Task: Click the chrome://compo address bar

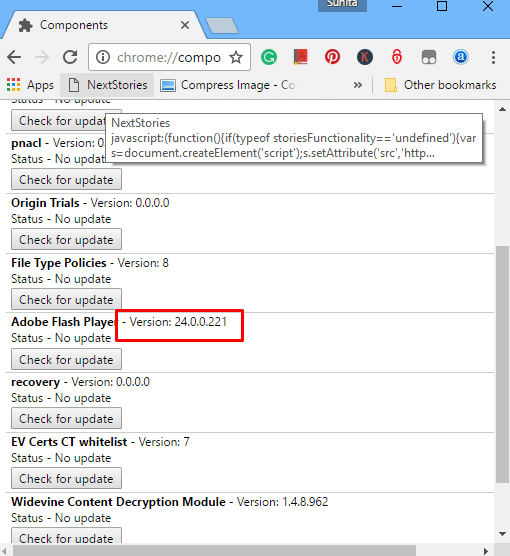Action: click(x=169, y=57)
